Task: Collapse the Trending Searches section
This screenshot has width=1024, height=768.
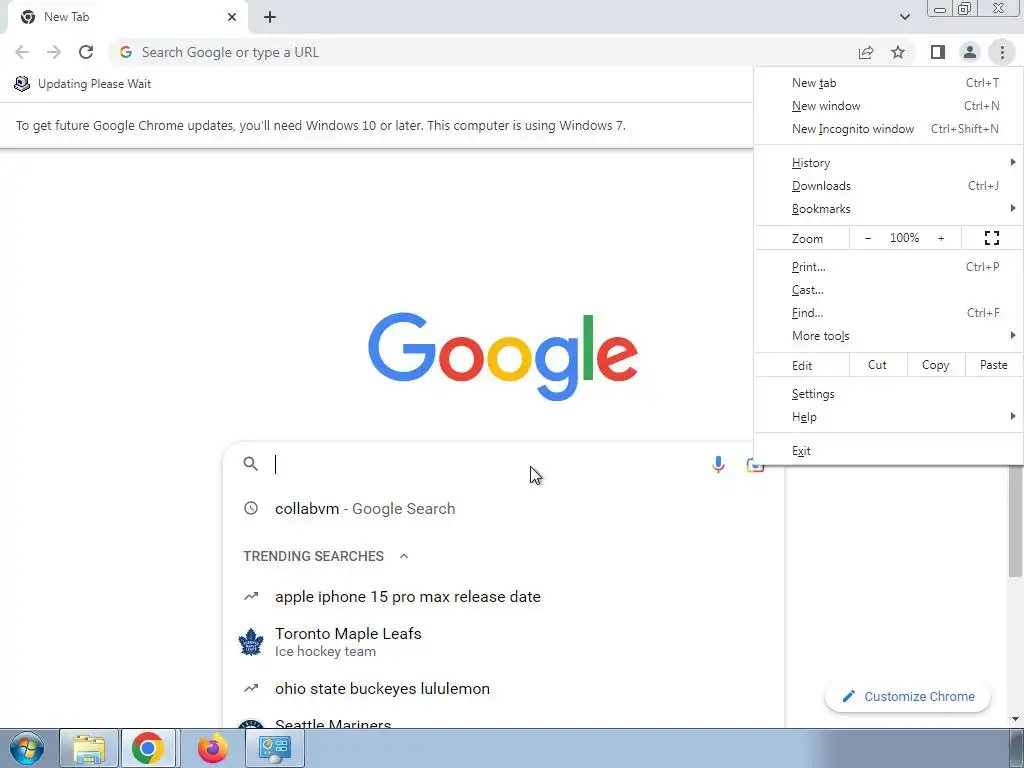Action: tap(404, 556)
